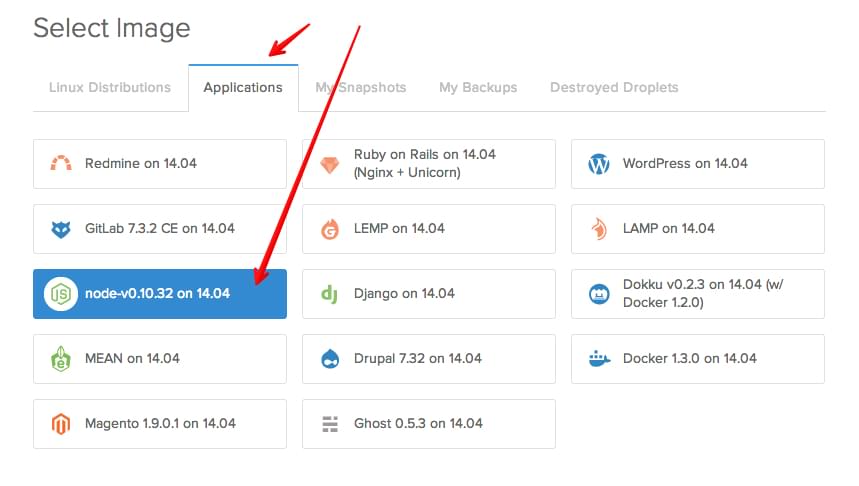The width and height of the screenshot is (859, 486).
Task: Switch to the Linux Distributions tab
Action: [x=110, y=88]
